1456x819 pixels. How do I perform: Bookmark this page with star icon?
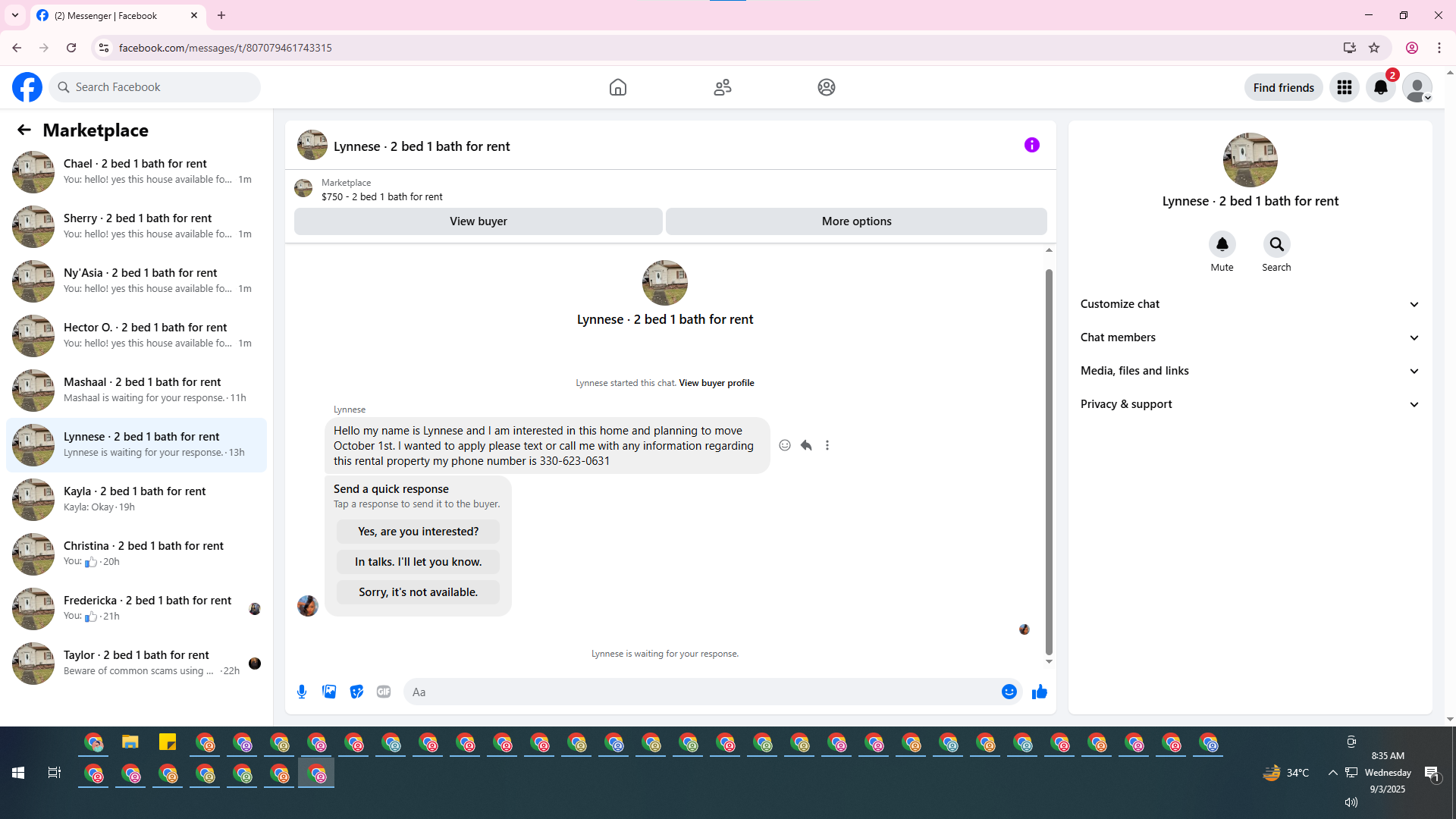1374,48
